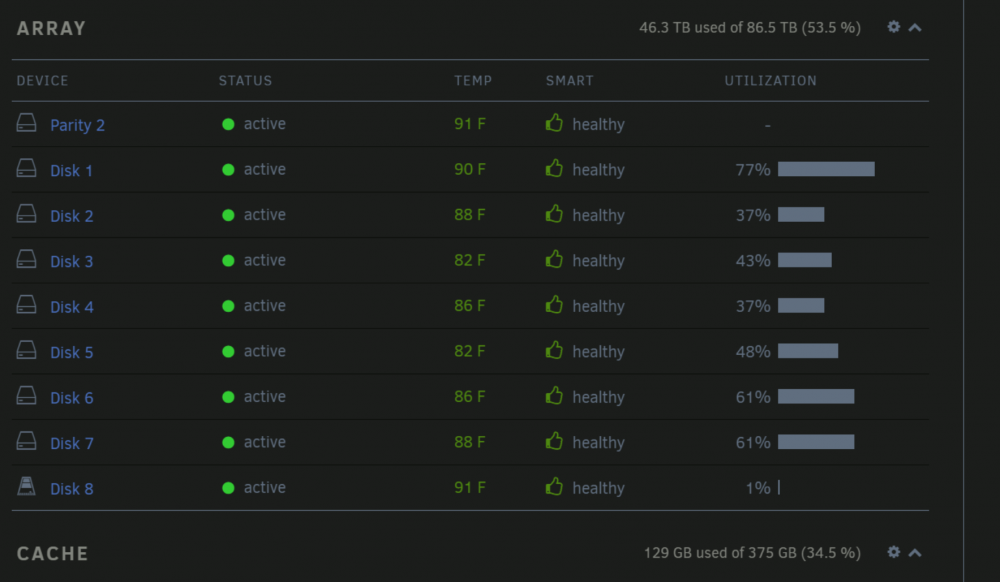The height and width of the screenshot is (582, 1000).
Task: Click the Disk 8 drive icon
Action: click(x=26, y=486)
